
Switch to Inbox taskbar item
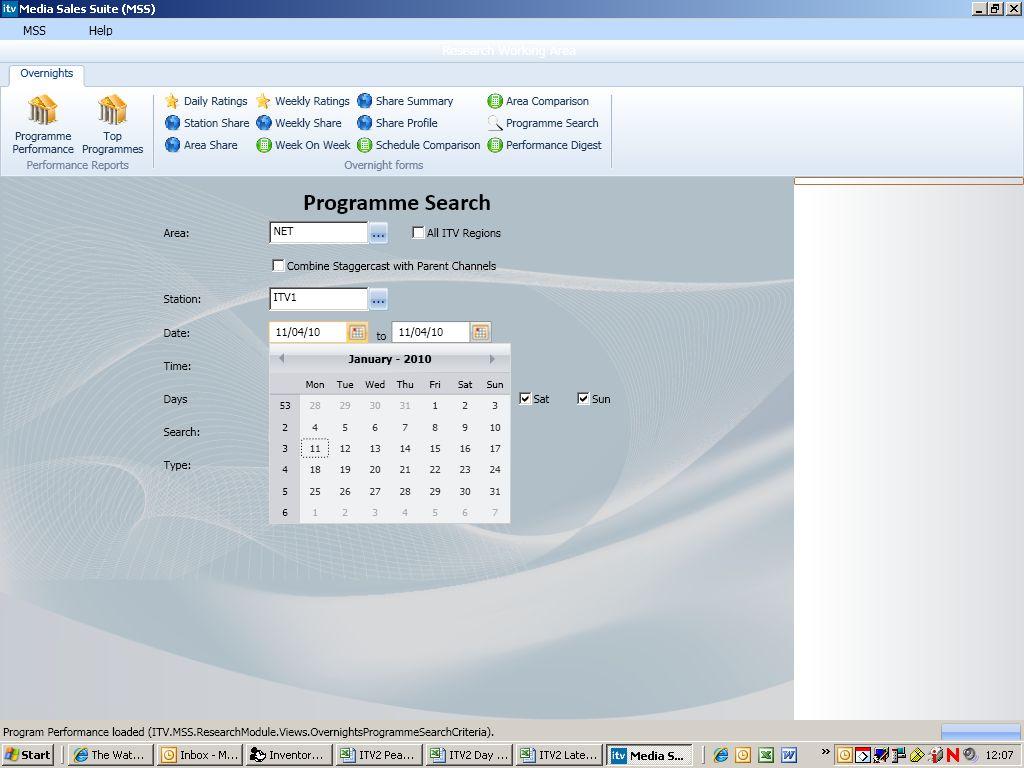[200, 755]
